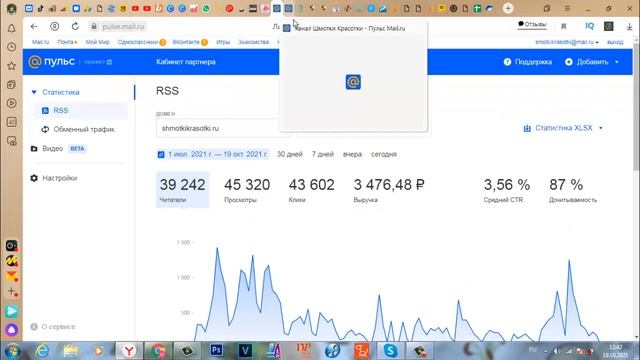Click О сервисе link

[x=58, y=327]
